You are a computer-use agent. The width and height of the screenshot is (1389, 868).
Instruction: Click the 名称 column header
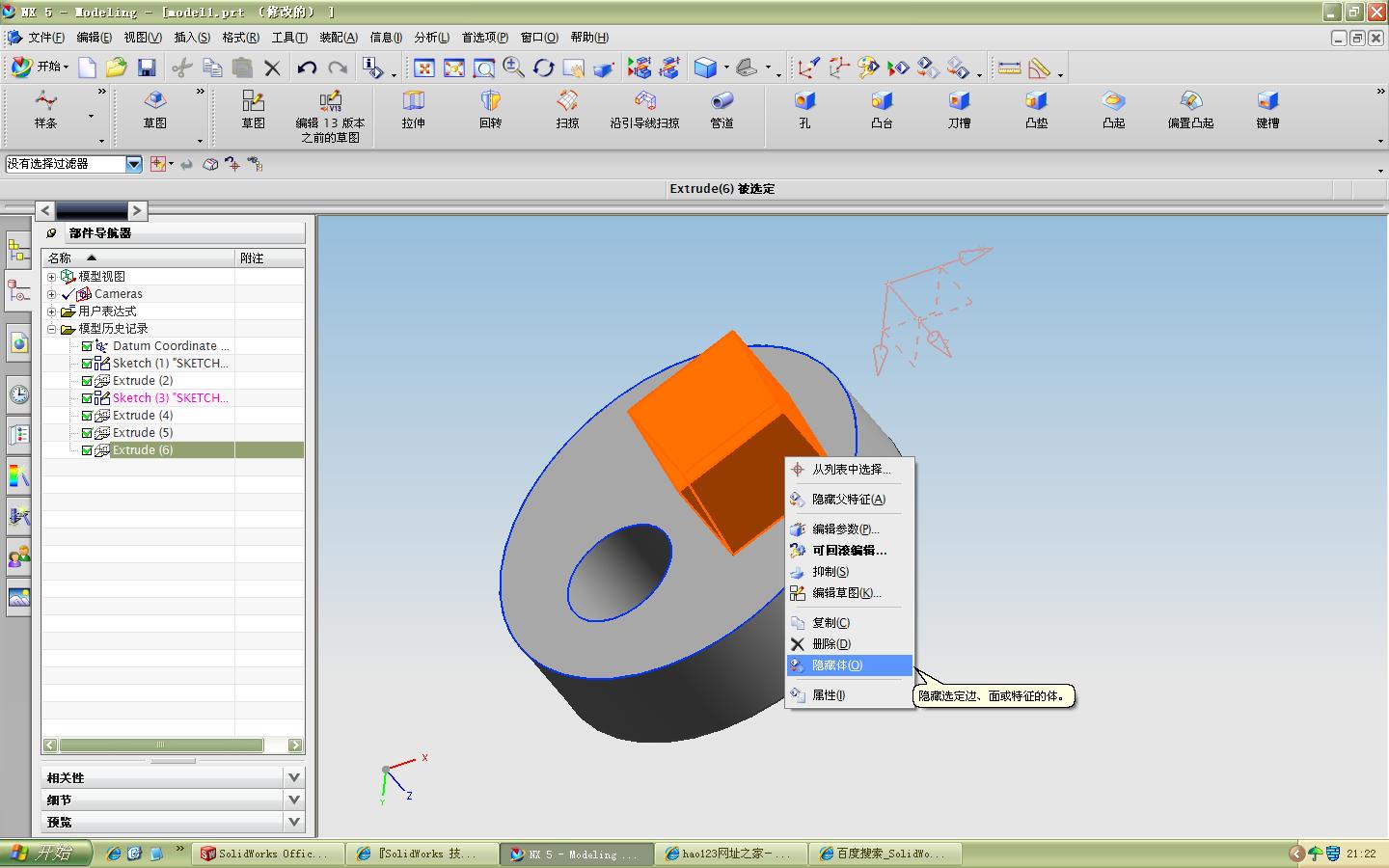pyautogui.click(x=138, y=258)
